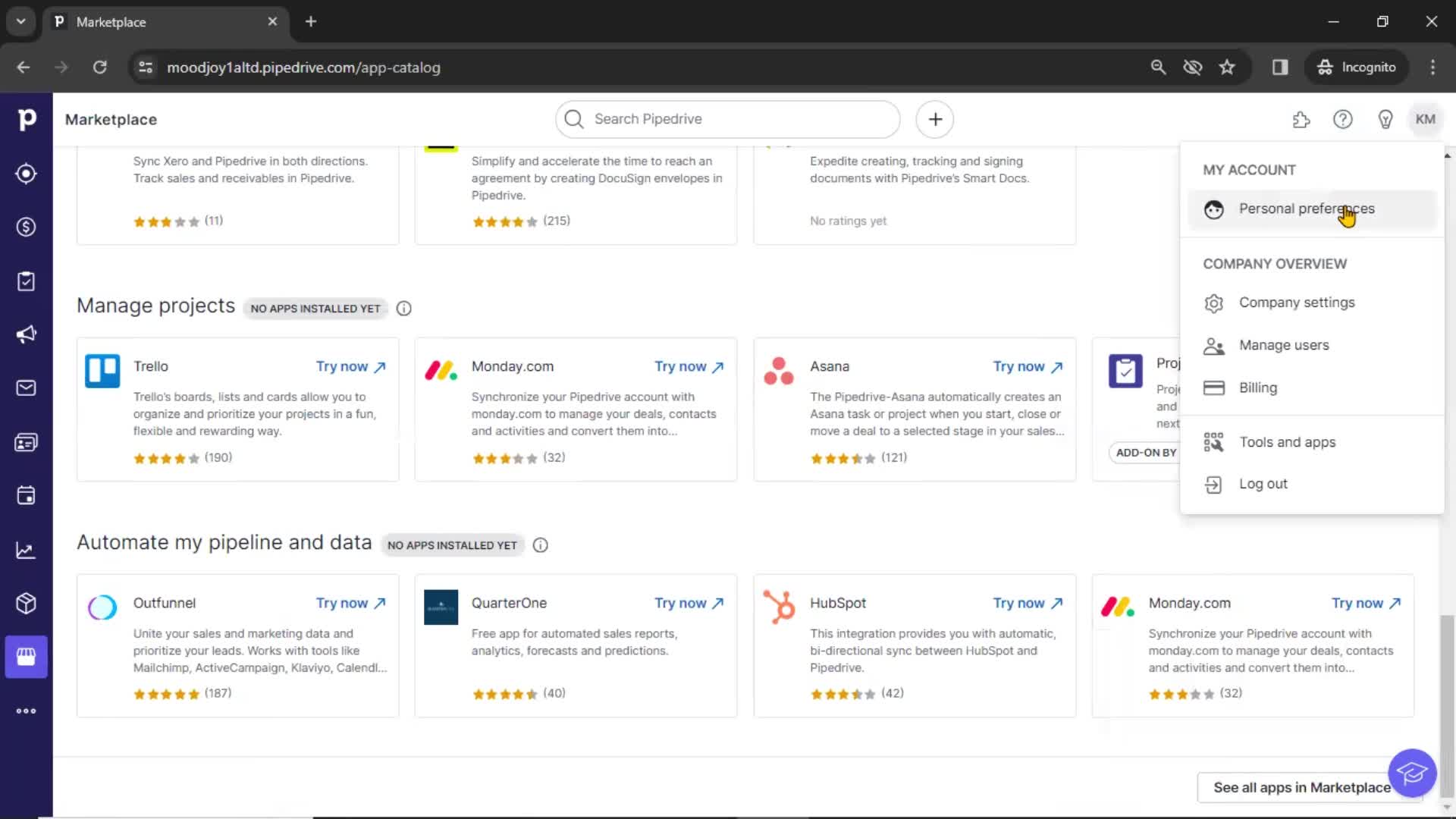Open Company settings from menu
The width and height of the screenshot is (1456, 819).
click(x=1312, y=303)
